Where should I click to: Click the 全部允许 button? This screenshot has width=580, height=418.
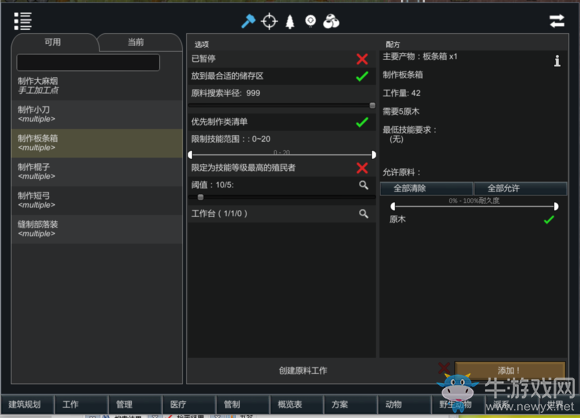tap(520, 188)
